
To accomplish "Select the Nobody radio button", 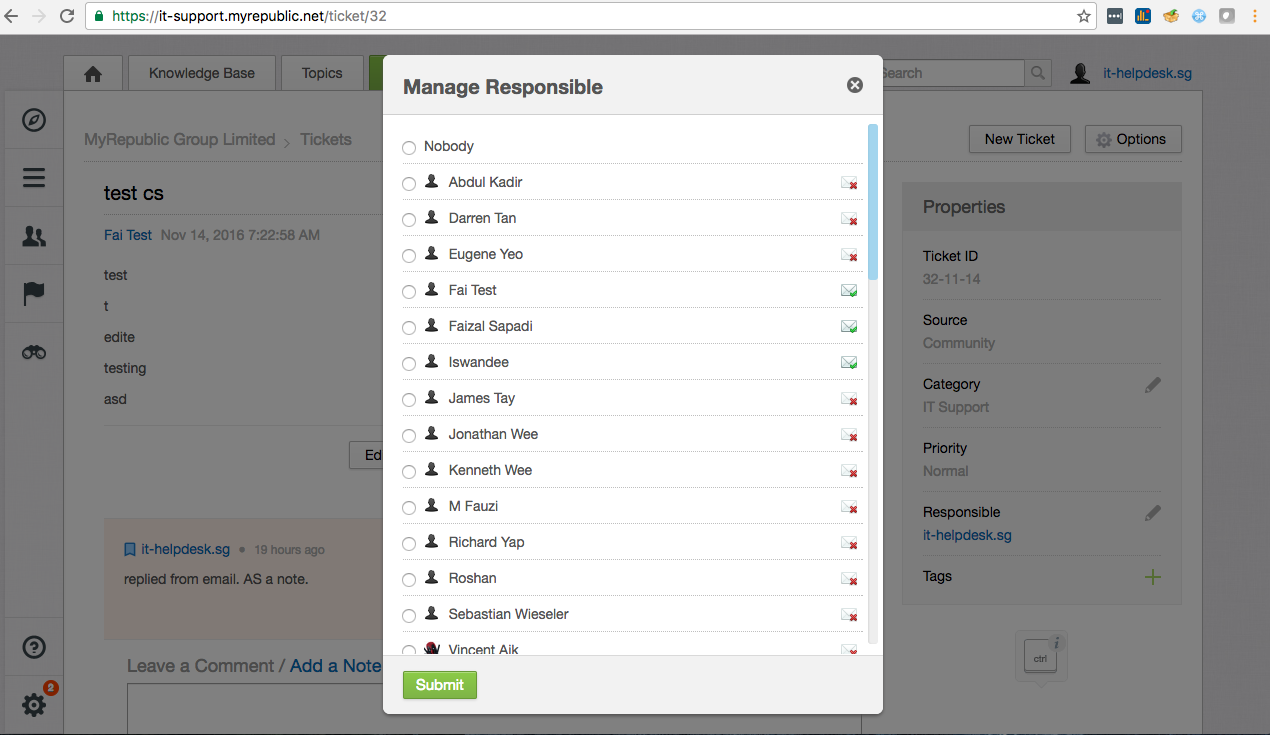I will (409, 148).
